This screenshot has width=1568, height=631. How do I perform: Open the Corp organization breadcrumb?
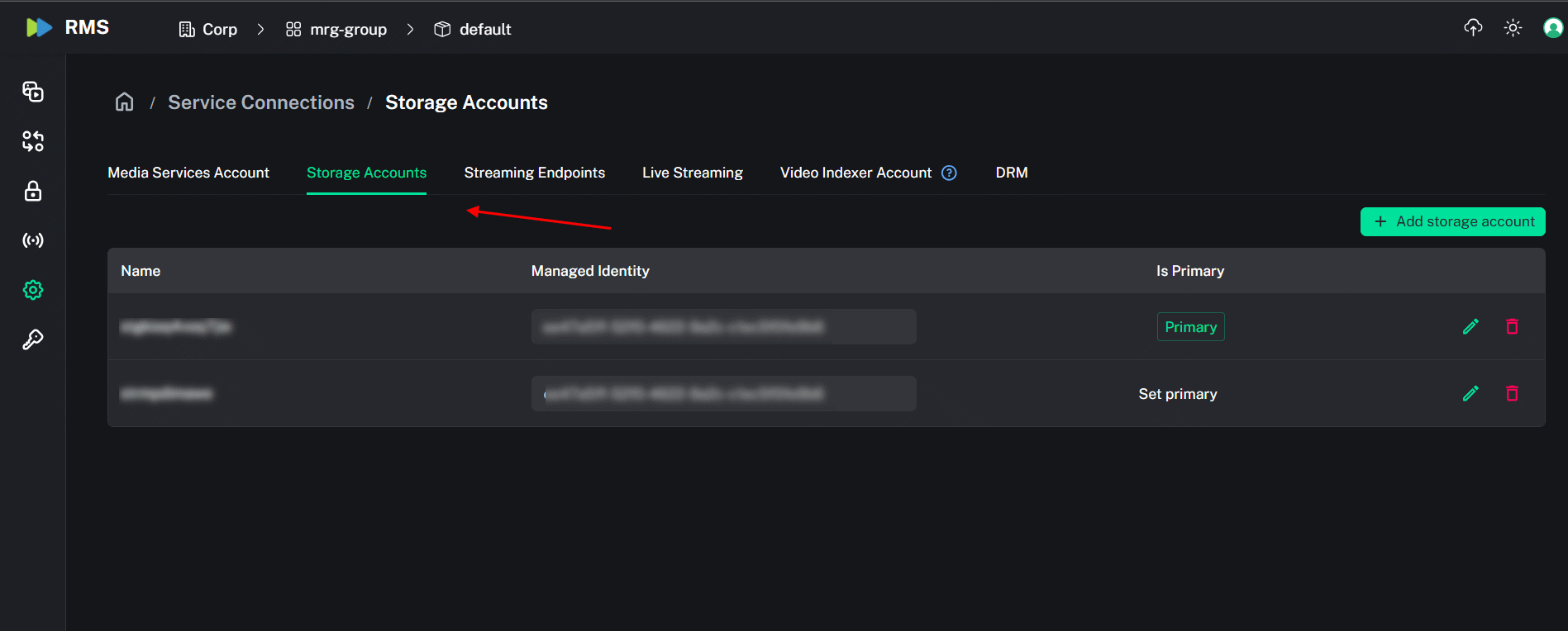208,29
